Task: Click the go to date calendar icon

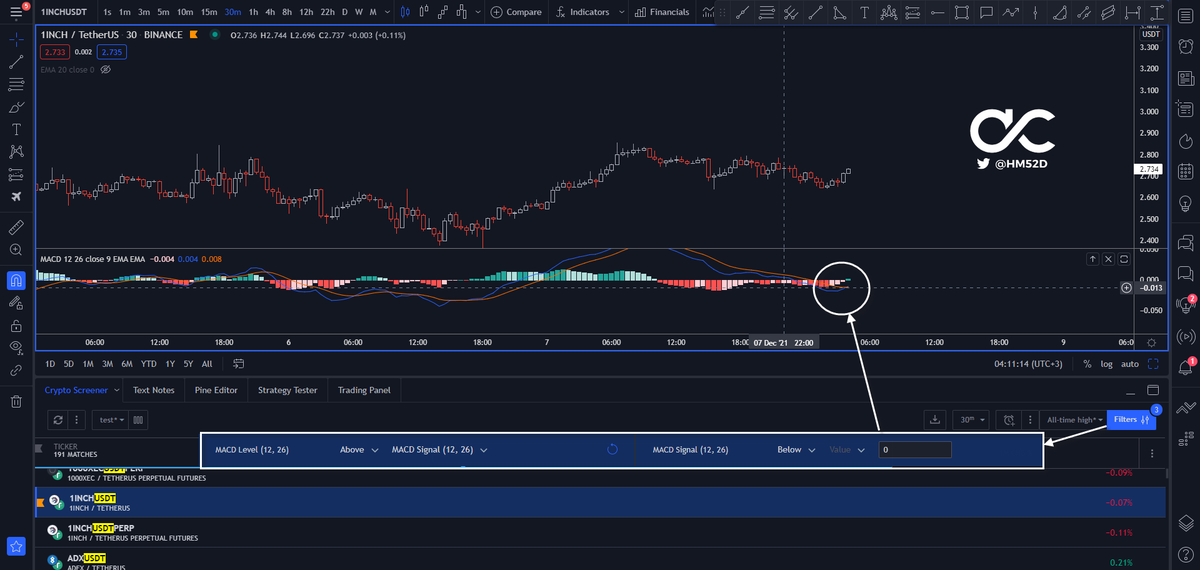Action: point(238,364)
